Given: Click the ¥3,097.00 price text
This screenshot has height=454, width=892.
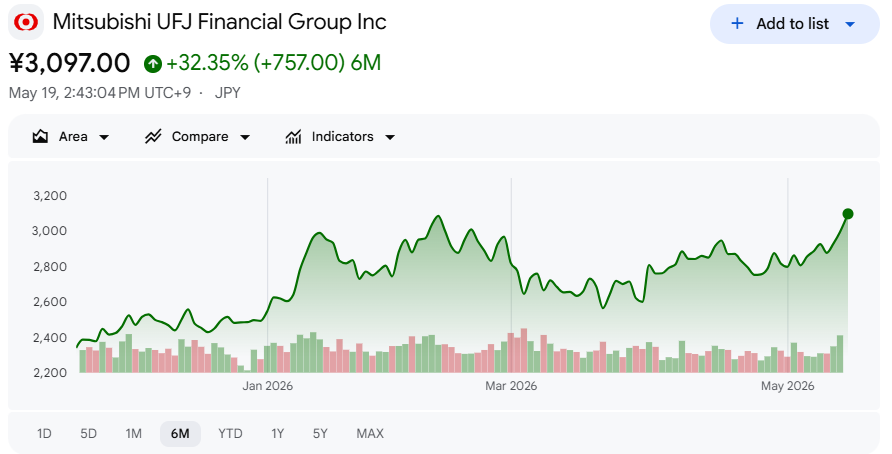Looking at the screenshot, I should coord(69,63).
